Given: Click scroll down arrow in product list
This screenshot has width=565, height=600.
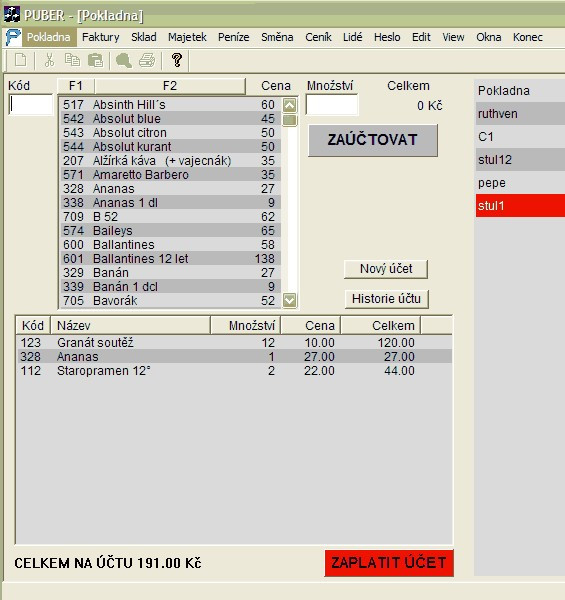Looking at the screenshot, I should (x=290, y=300).
